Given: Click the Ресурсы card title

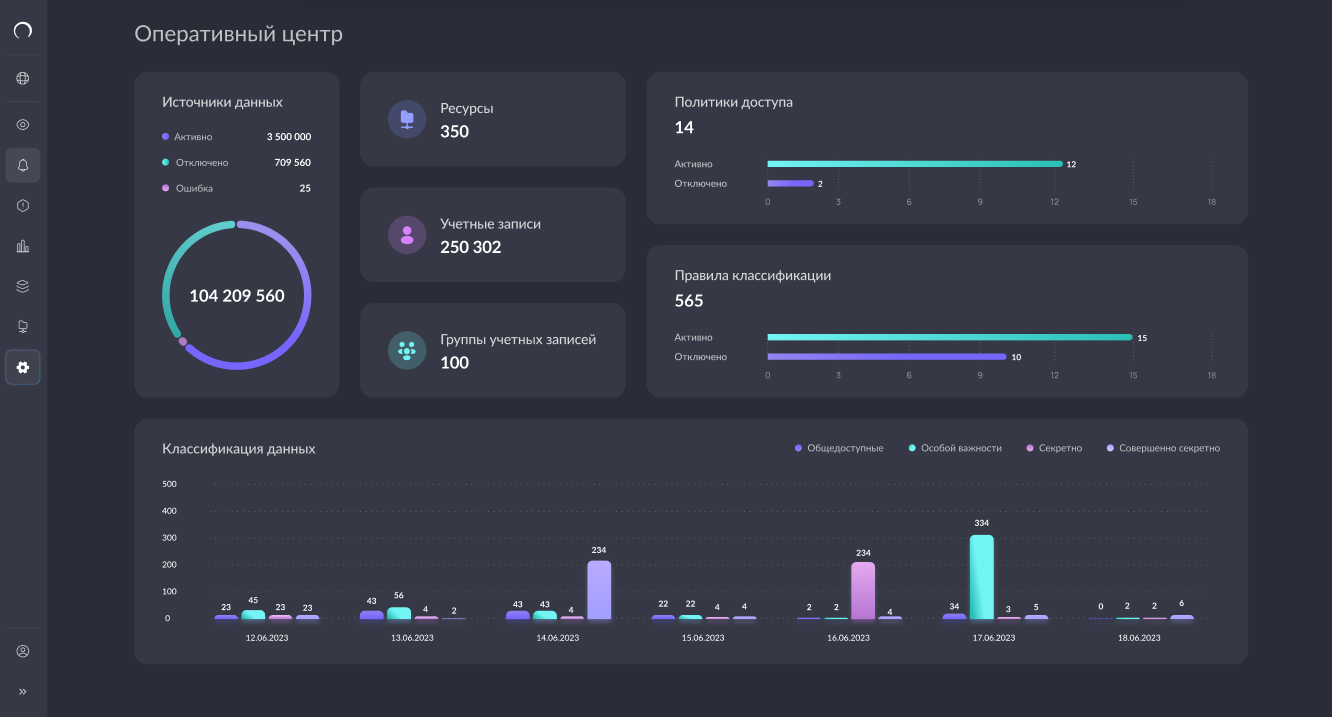Looking at the screenshot, I should point(467,108).
